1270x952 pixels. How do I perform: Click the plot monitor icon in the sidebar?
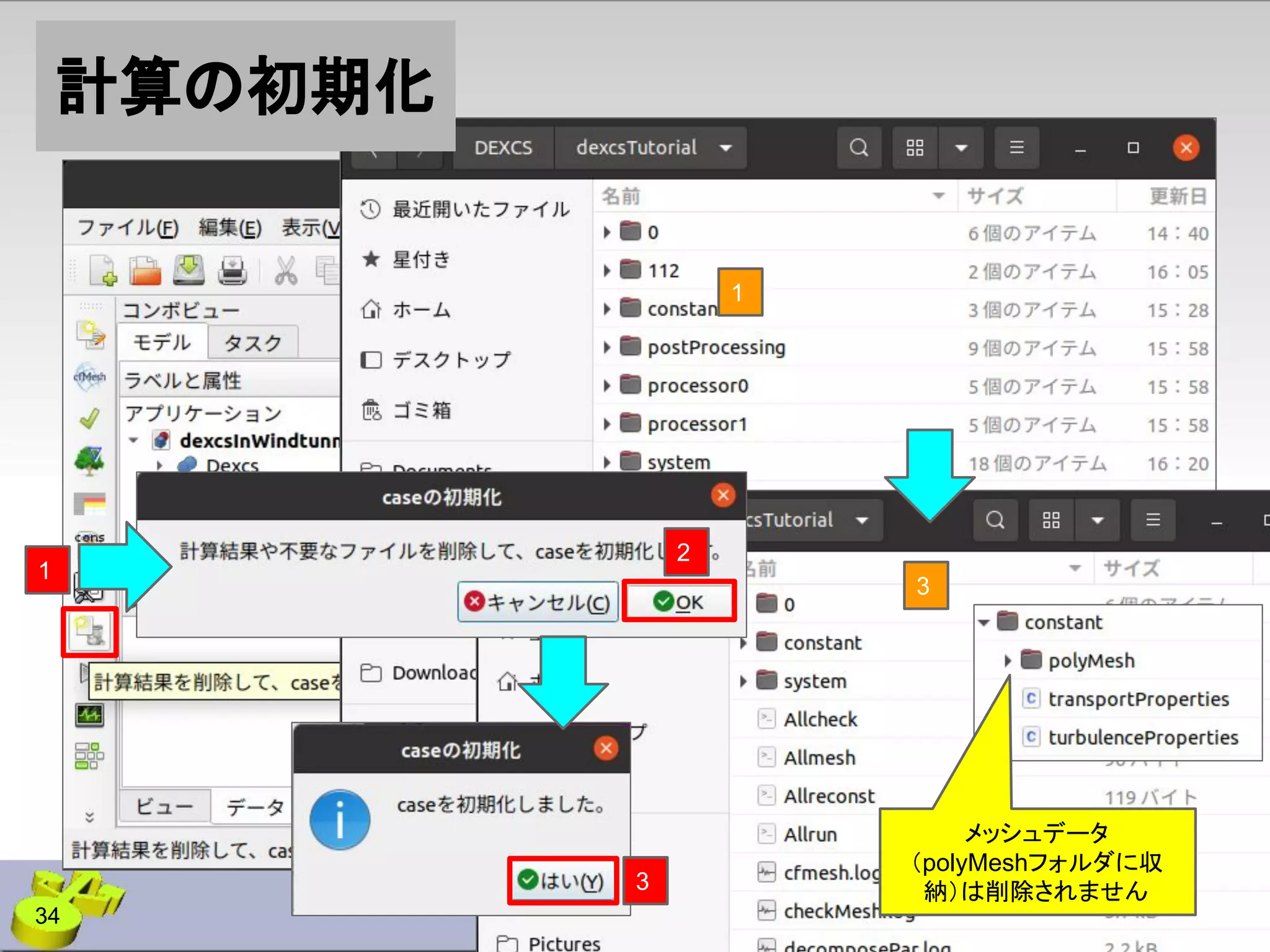(x=89, y=715)
